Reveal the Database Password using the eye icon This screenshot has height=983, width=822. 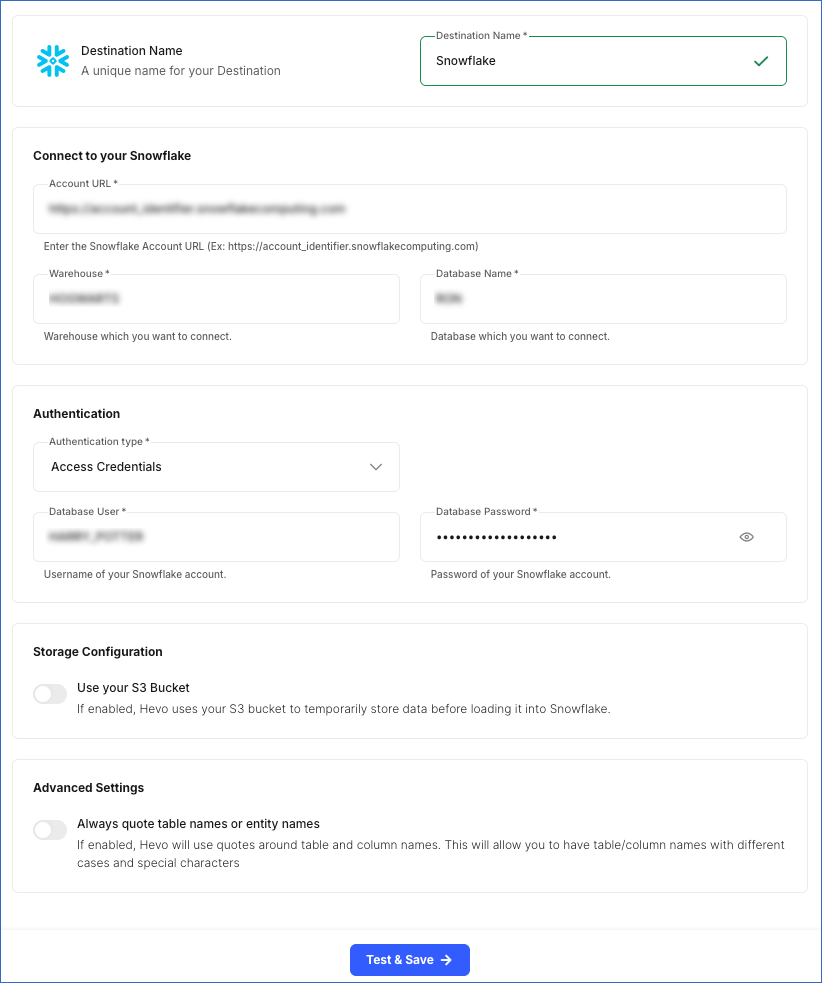point(746,537)
